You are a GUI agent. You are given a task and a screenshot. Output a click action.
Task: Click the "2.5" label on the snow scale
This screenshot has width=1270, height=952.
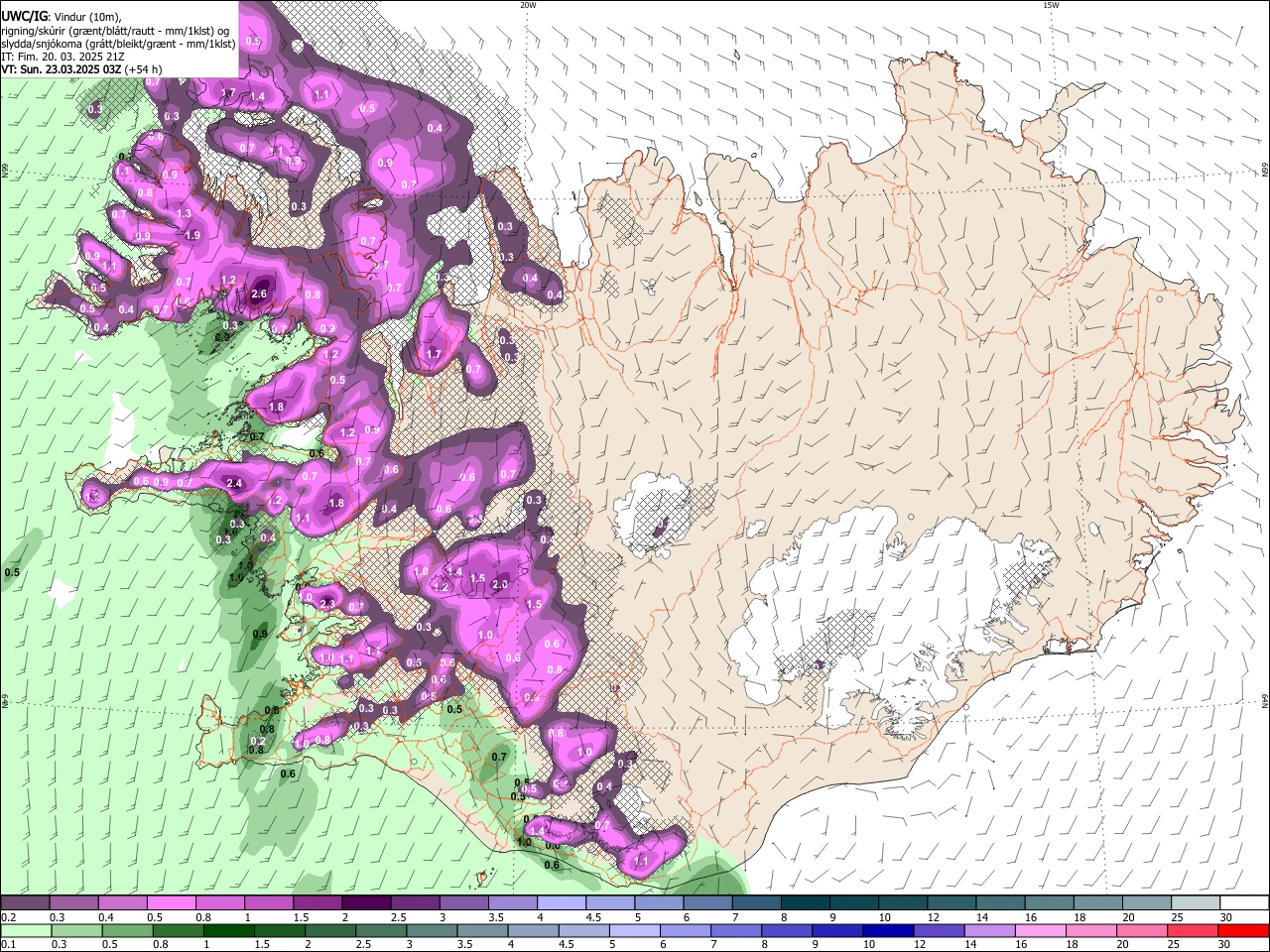398,917
